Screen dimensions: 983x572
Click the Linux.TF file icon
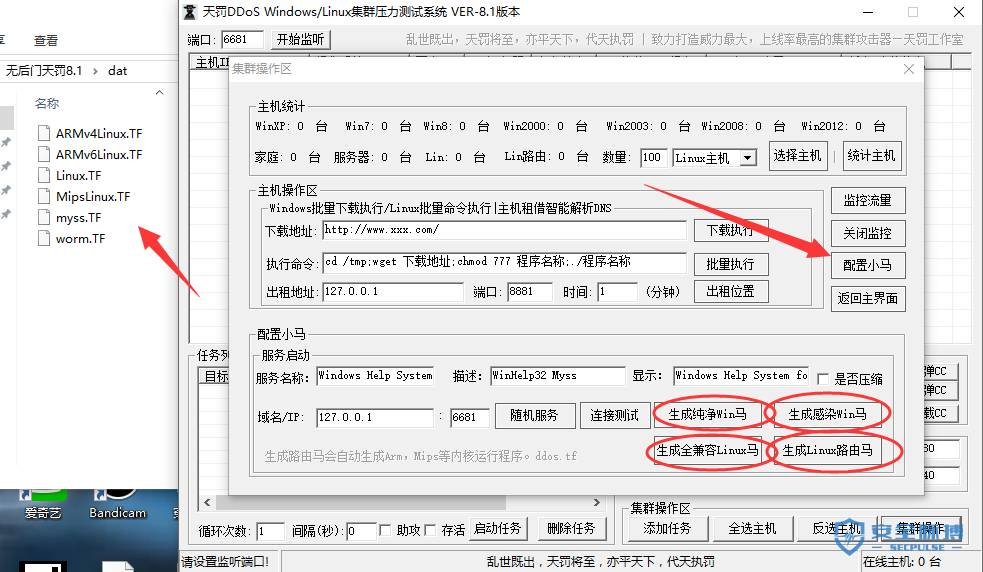click(44, 175)
